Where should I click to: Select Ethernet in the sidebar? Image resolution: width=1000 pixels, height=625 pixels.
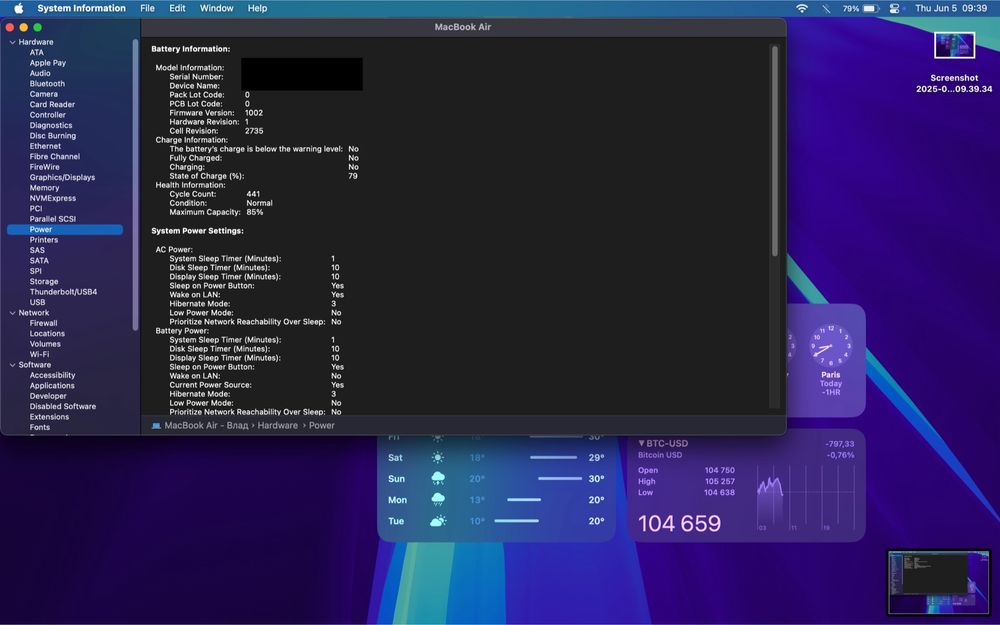[x=45, y=146]
